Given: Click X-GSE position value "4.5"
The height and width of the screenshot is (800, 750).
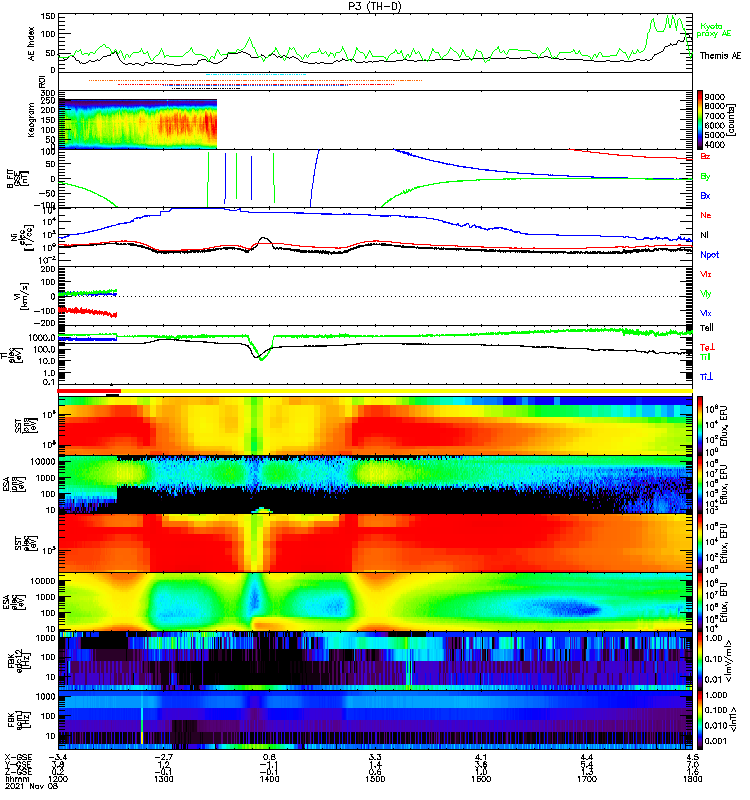Looking at the screenshot, I should coord(692,757).
